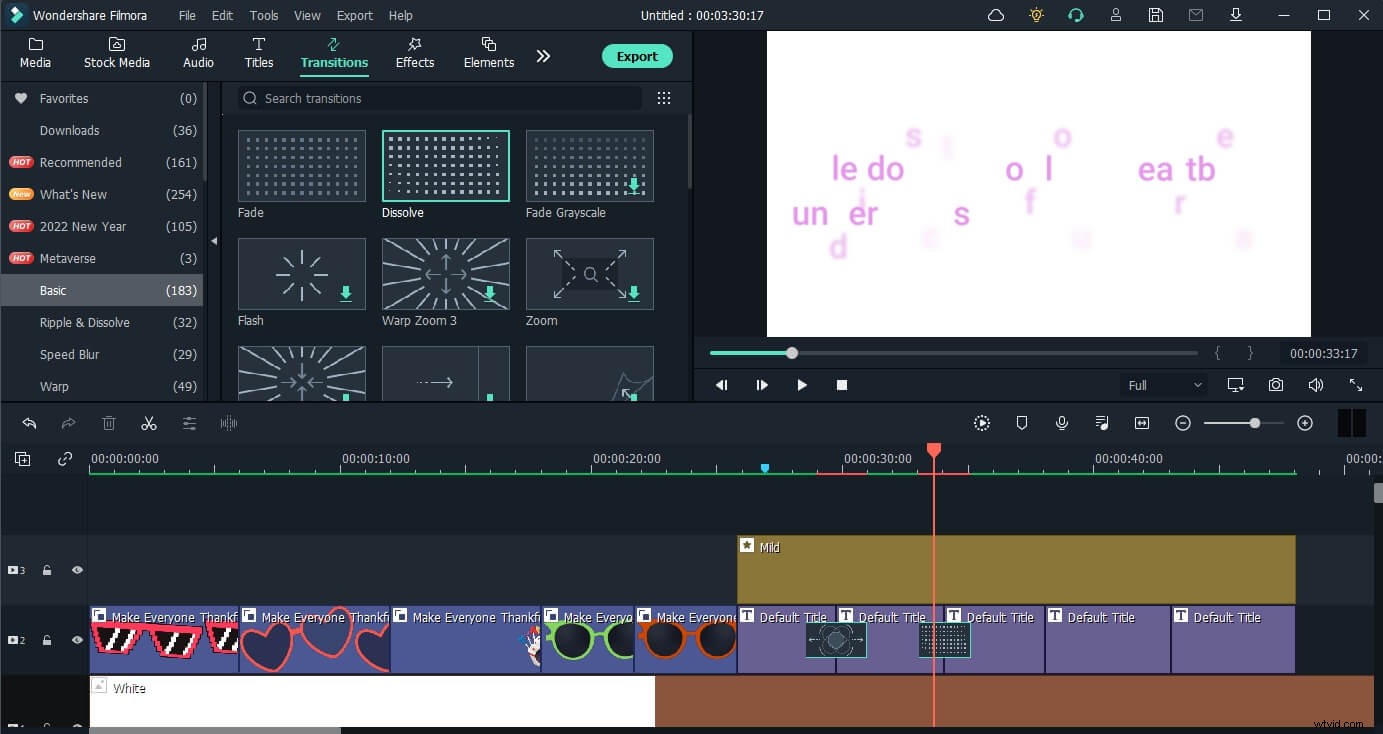Open the display monitor settings icon
Screen dimensions: 1383x734
[1236, 385]
